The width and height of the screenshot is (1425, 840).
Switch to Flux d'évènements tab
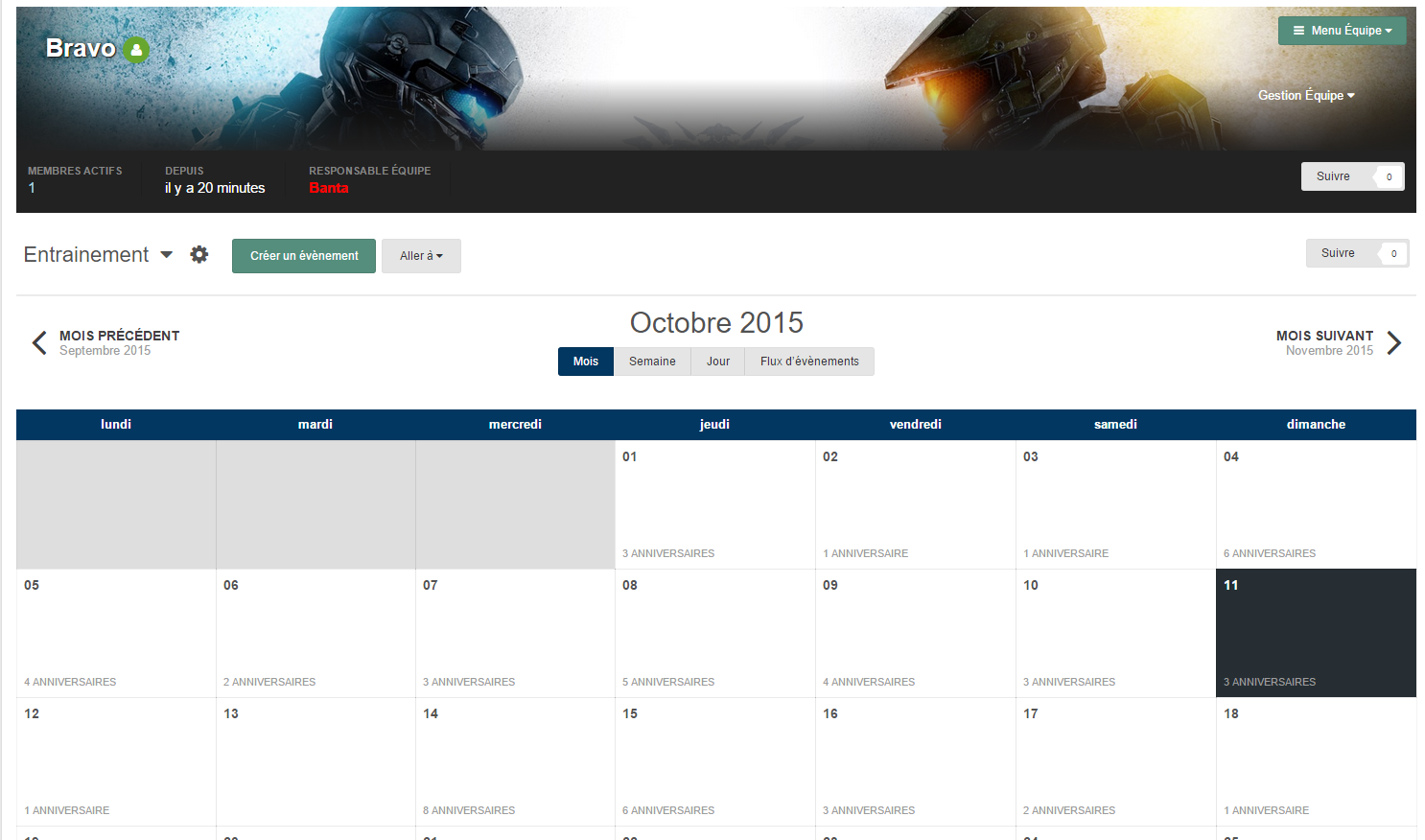[809, 362]
